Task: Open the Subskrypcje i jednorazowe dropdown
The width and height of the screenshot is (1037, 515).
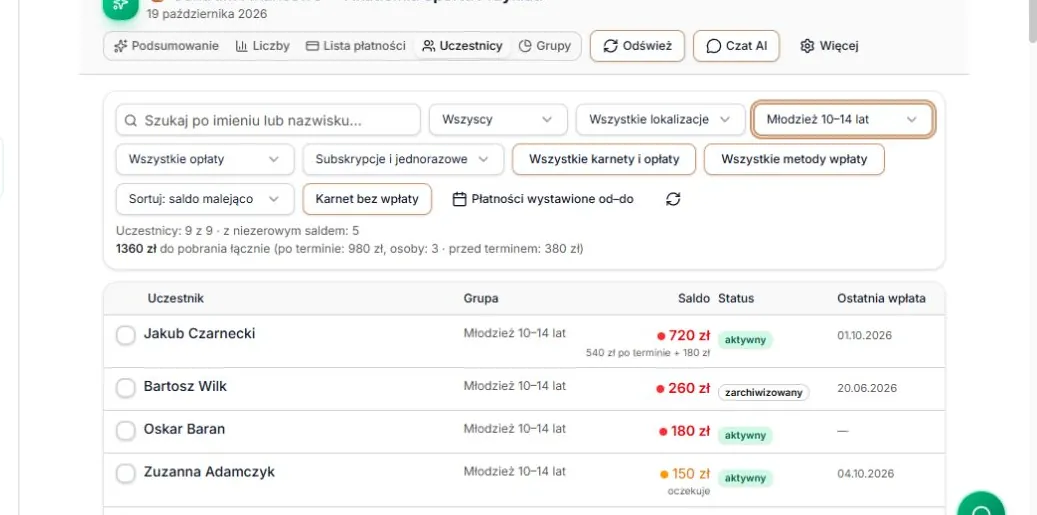Action: point(403,159)
